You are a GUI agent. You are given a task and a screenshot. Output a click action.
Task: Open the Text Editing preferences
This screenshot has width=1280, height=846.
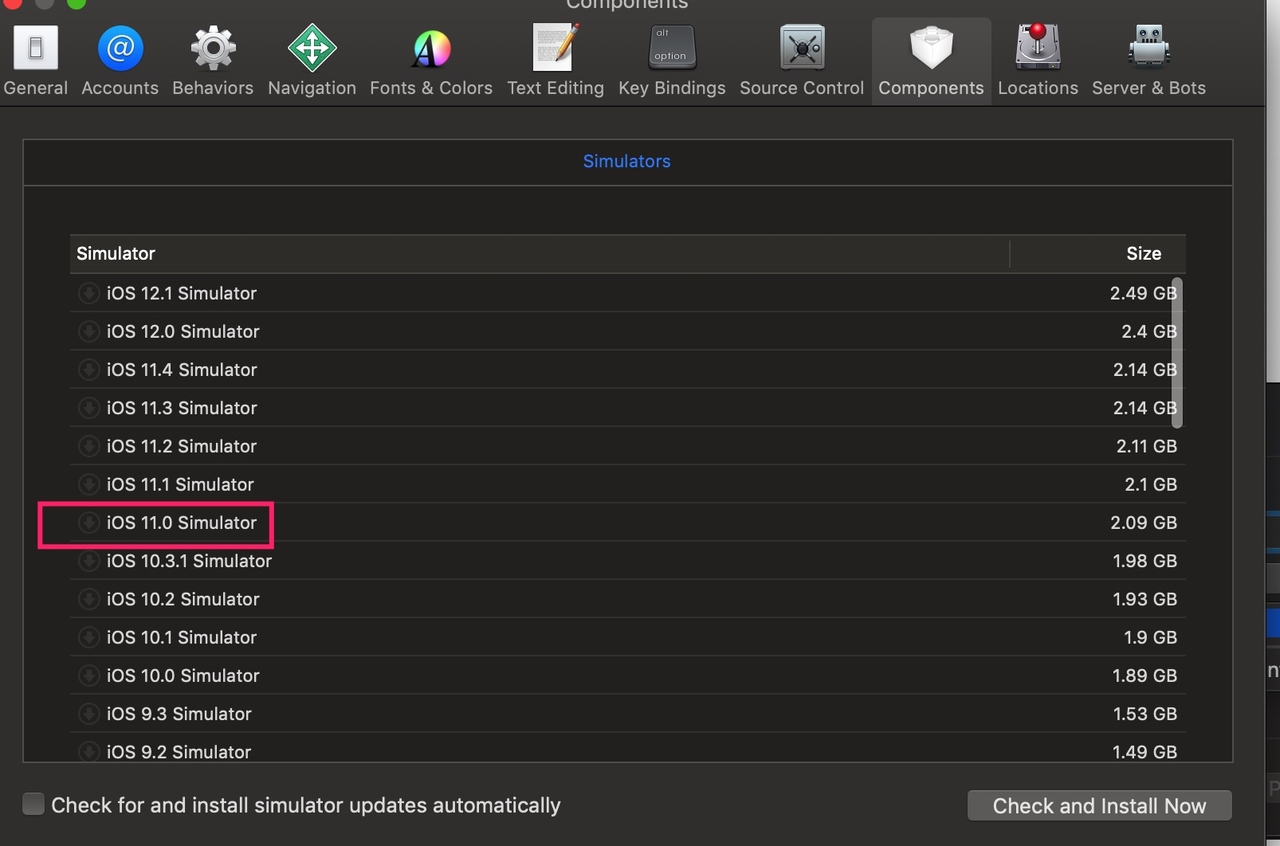(x=555, y=60)
